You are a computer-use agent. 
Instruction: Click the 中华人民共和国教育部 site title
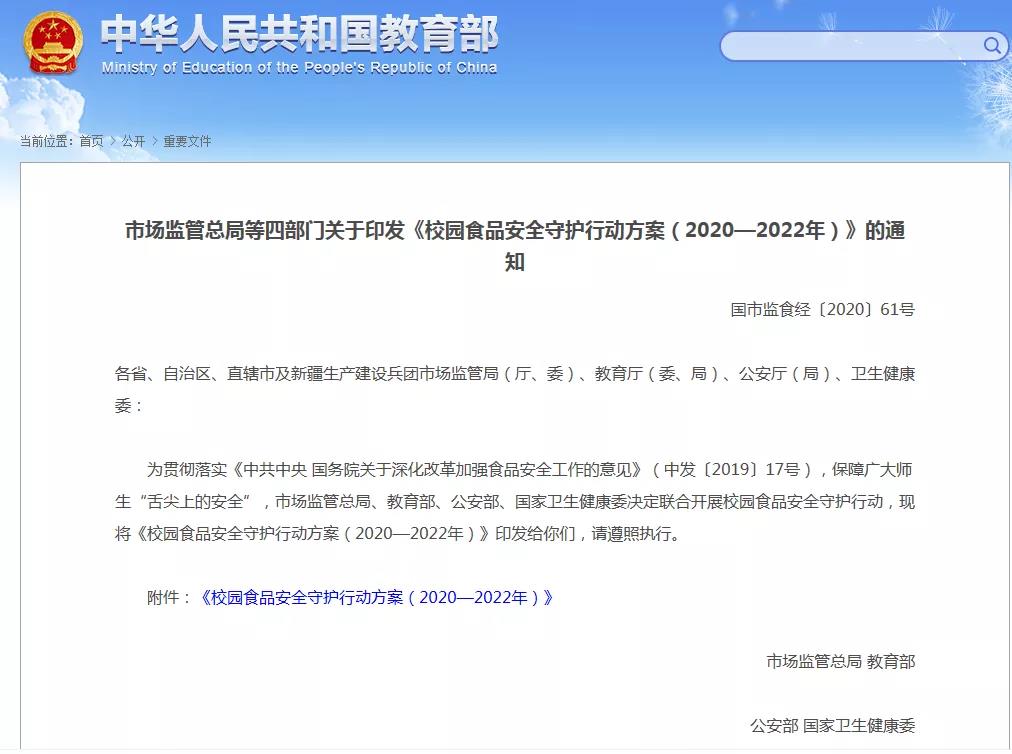click(x=299, y=33)
